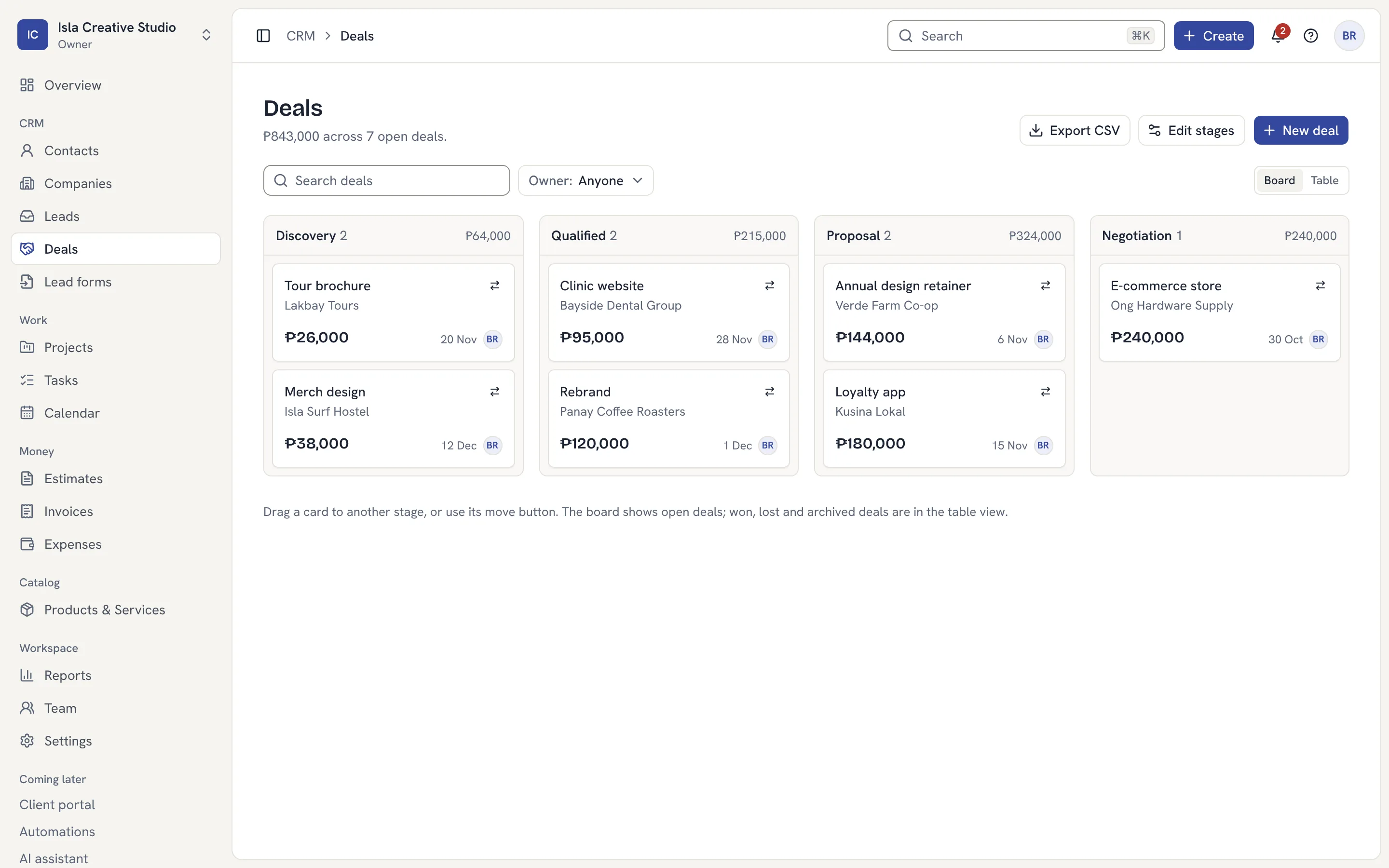The image size is (1389, 868).
Task: Open Reports in the sidebar
Action: click(x=115, y=675)
